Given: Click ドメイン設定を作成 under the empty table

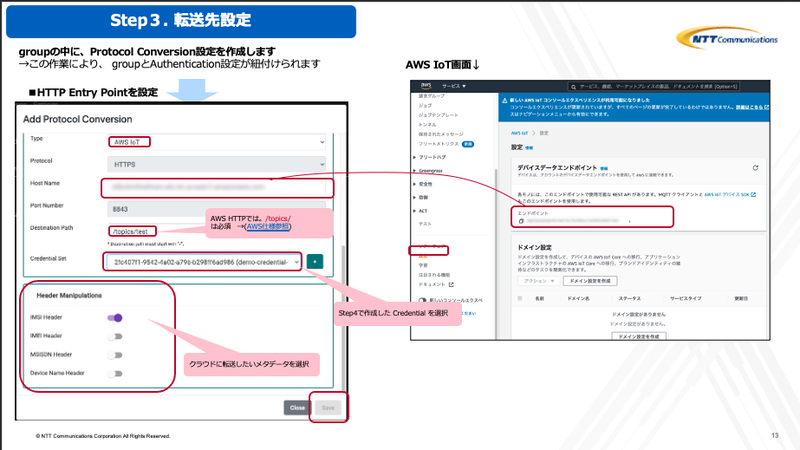Looking at the screenshot, I should pyautogui.click(x=639, y=336).
